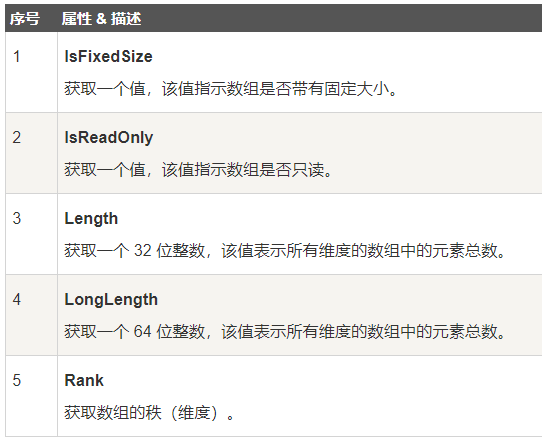
Task: Click row number 3 cell
Action: [31, 234]
